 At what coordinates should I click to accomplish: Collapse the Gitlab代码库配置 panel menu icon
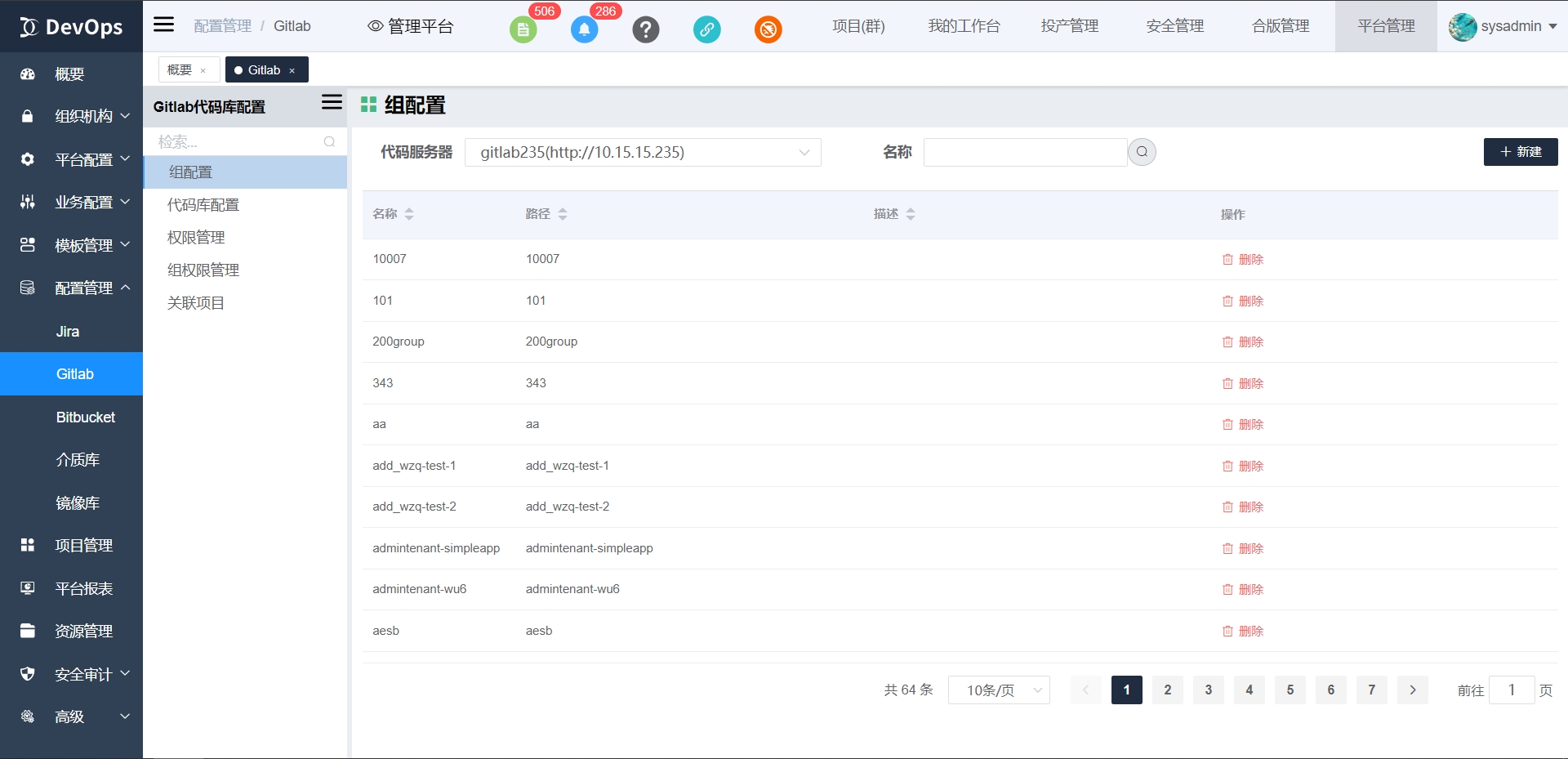coord(332,102)
